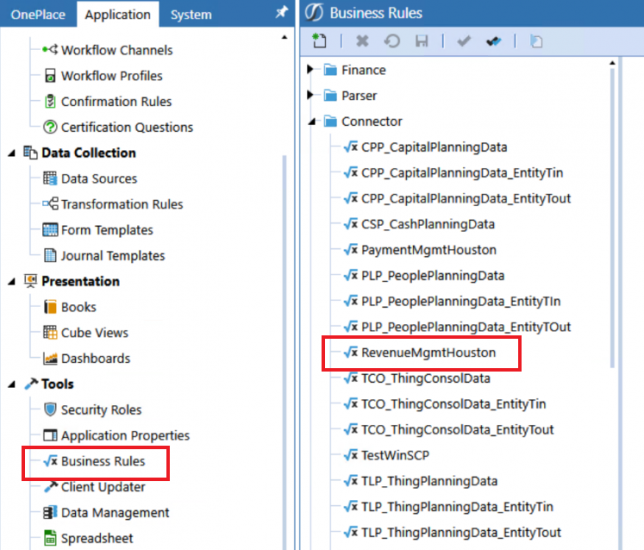The width and height of the screenshot is (644, 550).
Task: Open Cube Views in Presentation section
Action: click(94, 332)
